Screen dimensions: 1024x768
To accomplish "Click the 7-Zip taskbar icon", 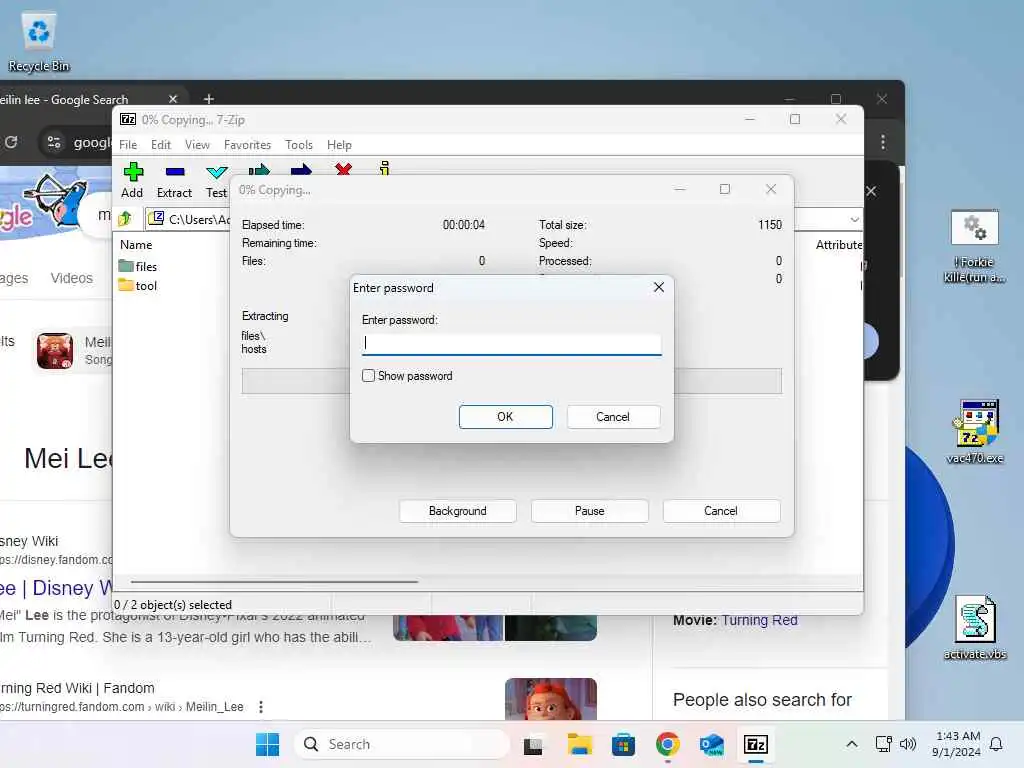I will (x=756, y=744).
